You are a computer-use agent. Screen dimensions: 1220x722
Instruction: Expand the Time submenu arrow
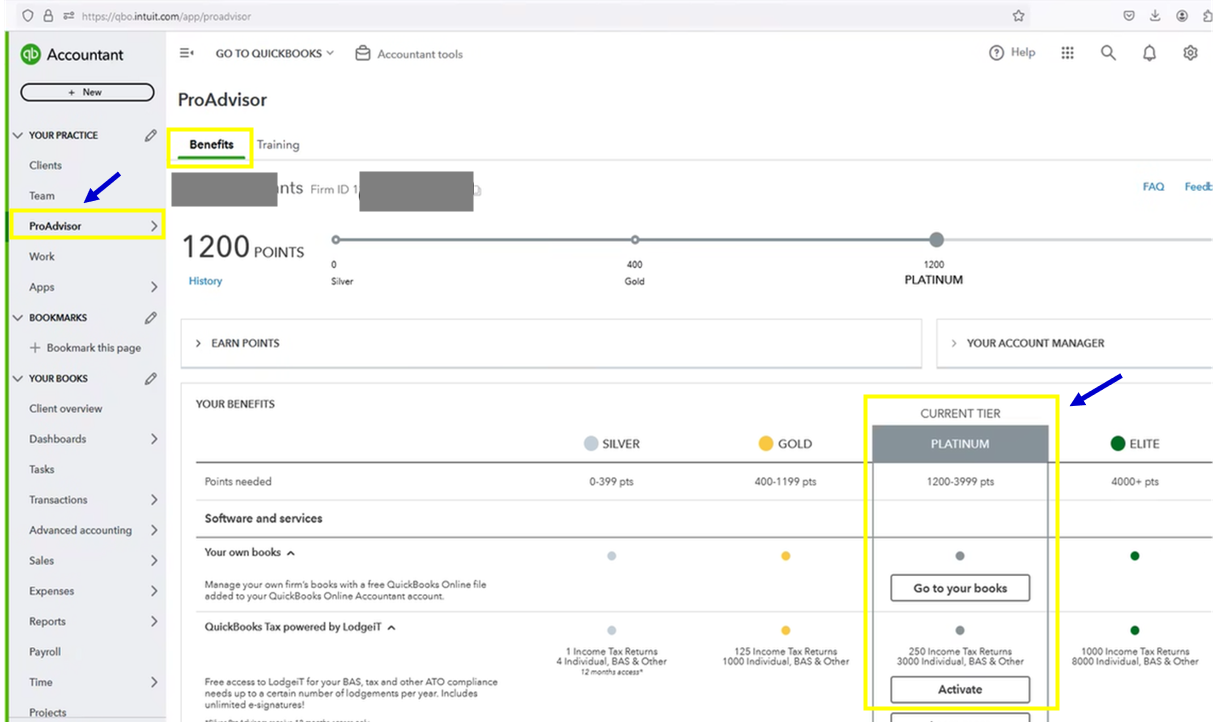(154, 682)
